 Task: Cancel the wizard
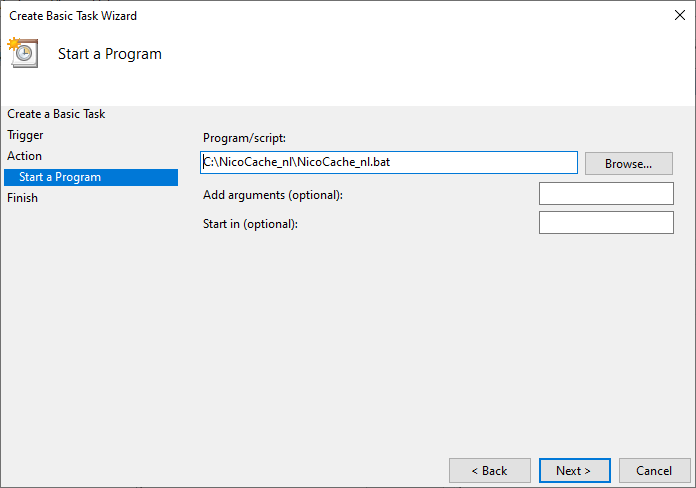tap(654, 471)
